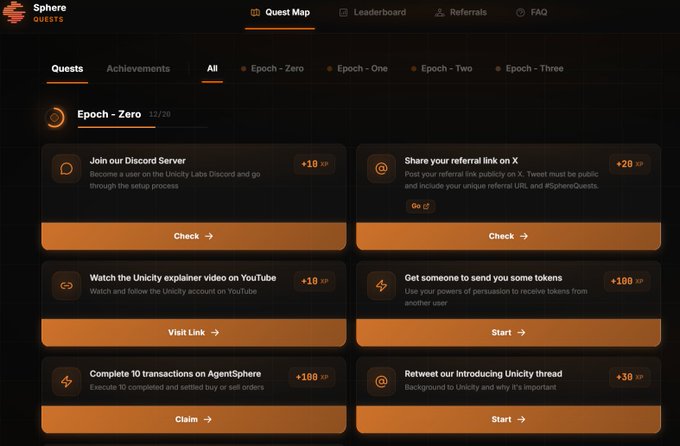Viewport: 680px width, 446px height.
Task: Click Retweet our Introducing Unicity thread title
Action: pyautogui.click(x=483, y=374)
